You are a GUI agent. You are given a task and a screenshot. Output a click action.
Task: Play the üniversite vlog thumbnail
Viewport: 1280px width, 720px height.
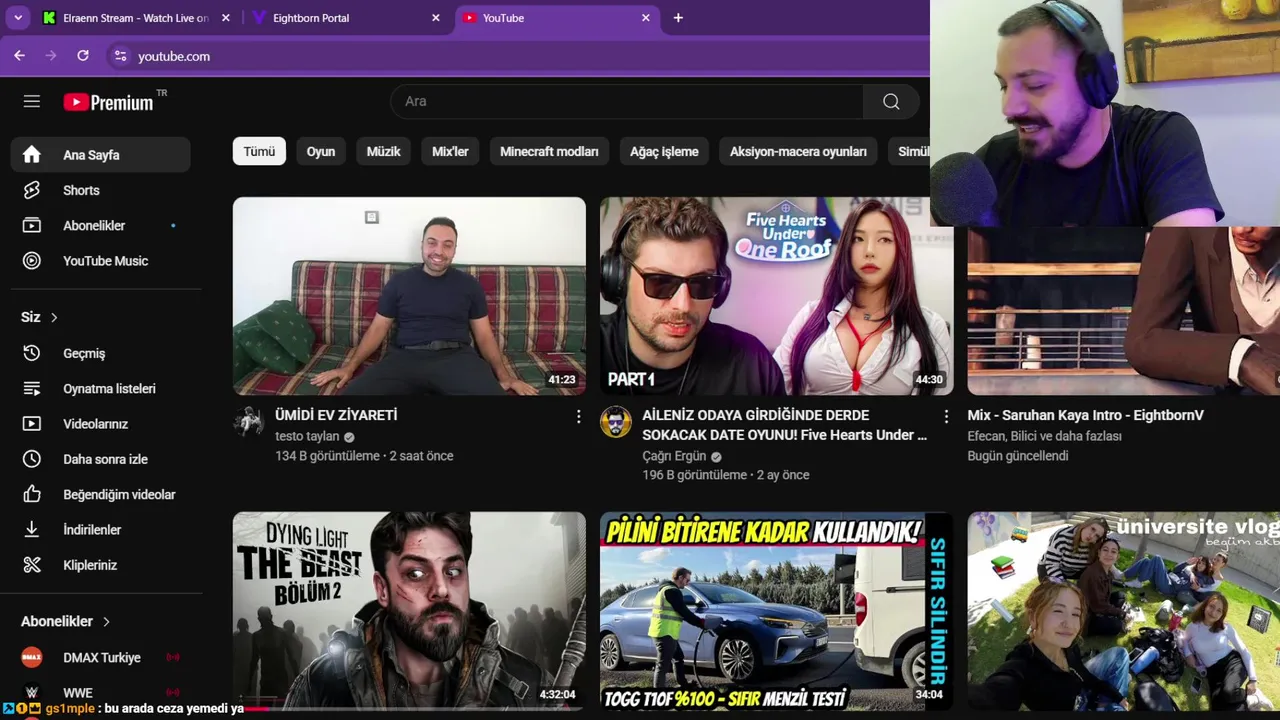(x=1123, y=610)
